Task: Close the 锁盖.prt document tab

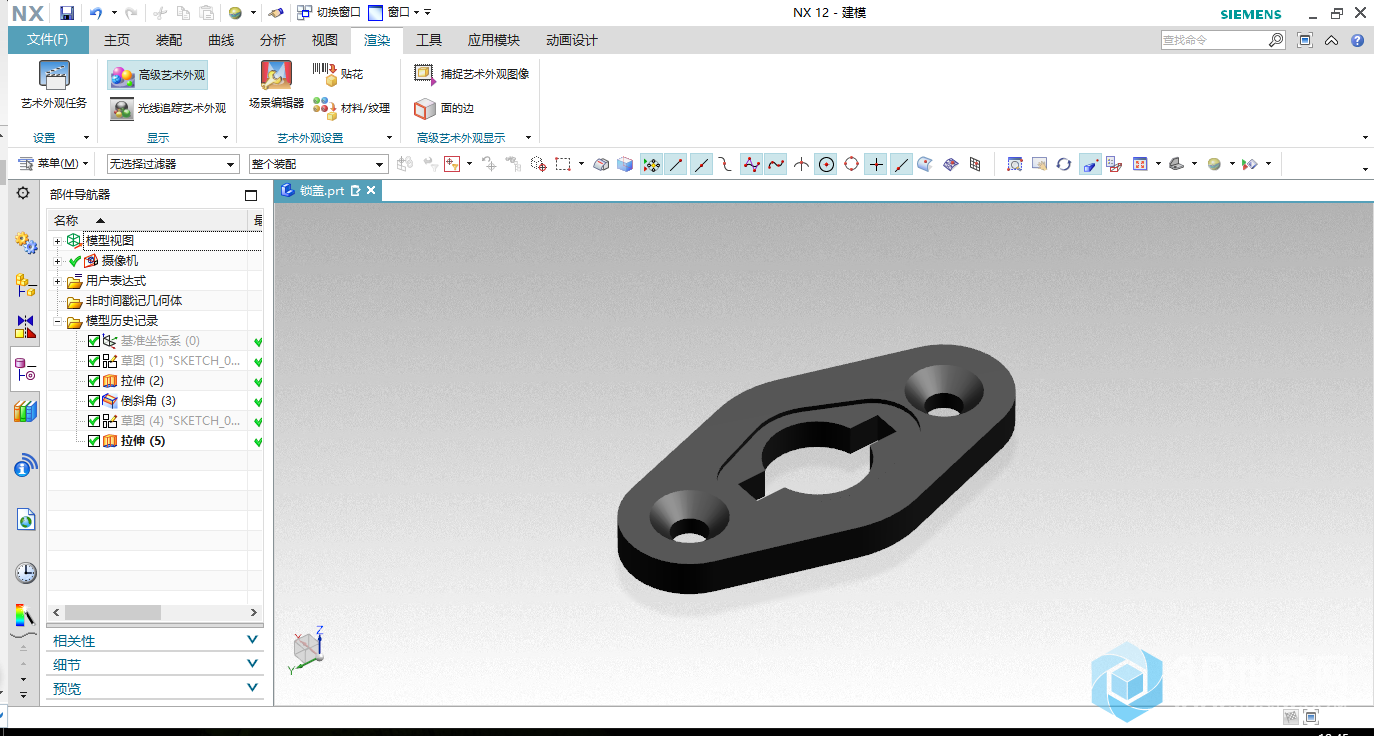Action: [371, 190]
